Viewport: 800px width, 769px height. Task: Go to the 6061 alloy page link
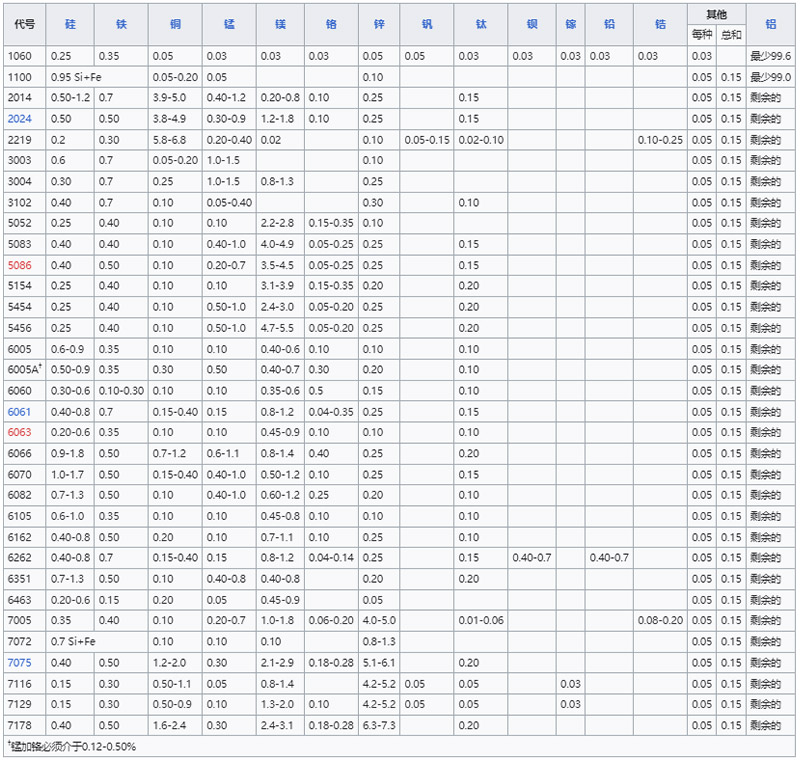(19, 412)
